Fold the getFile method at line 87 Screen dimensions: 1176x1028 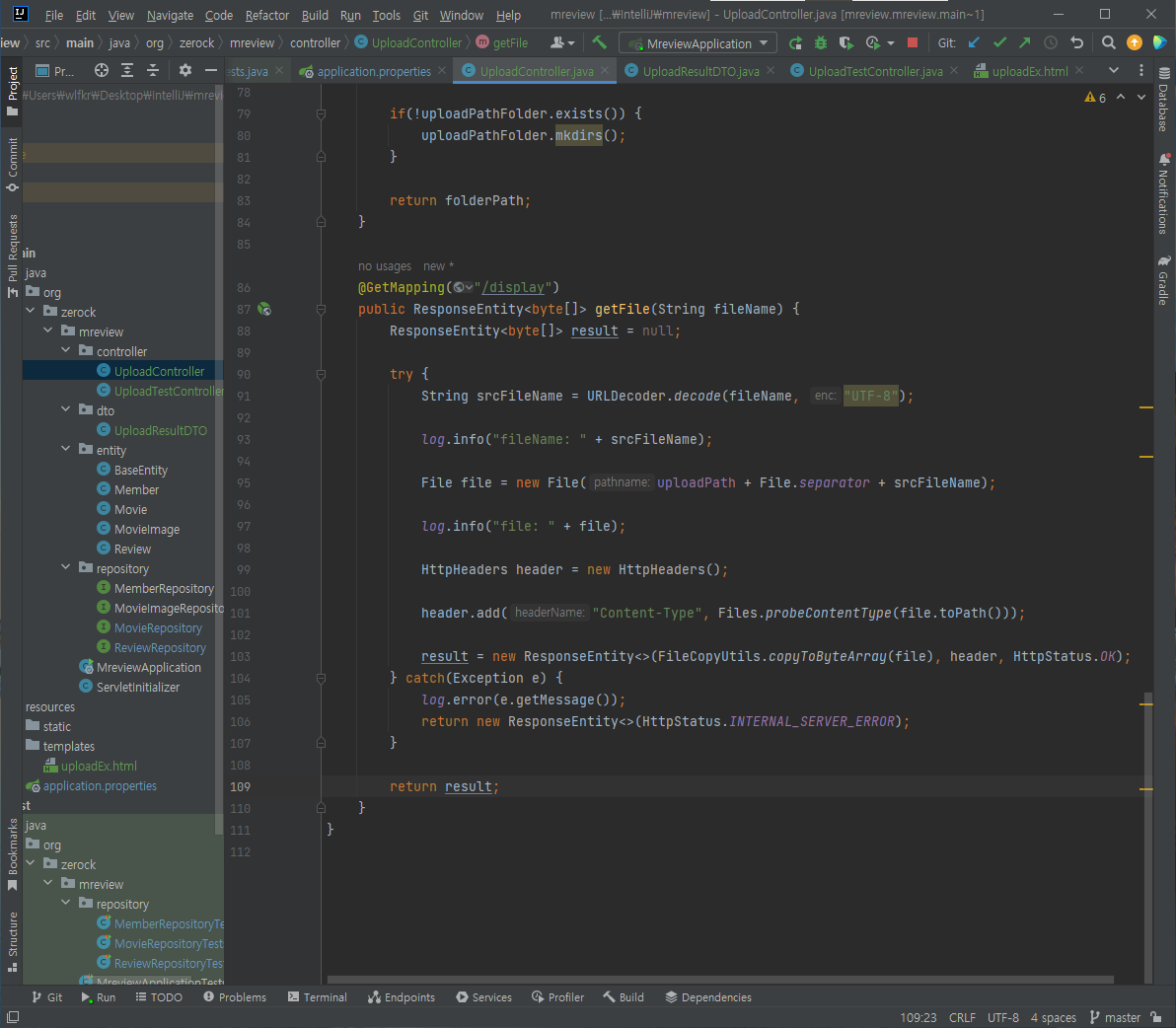click(321, 309)
